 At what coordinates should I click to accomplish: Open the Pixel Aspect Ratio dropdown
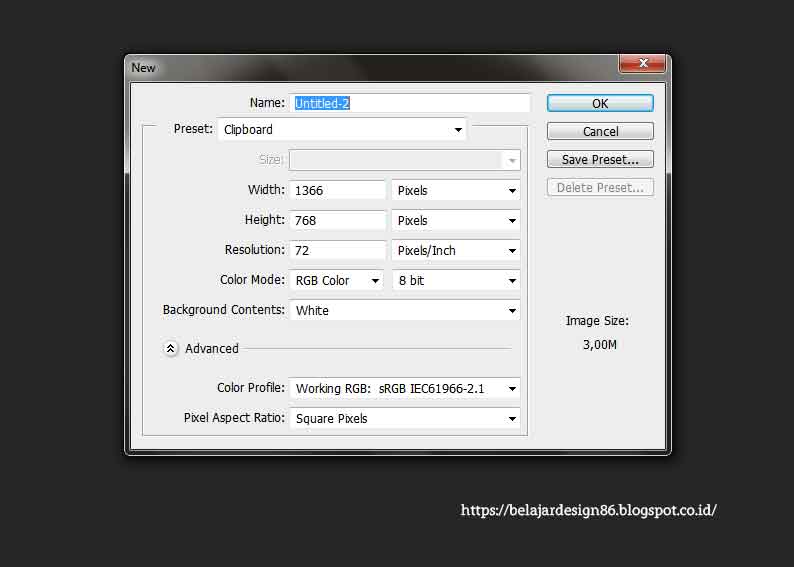(x=405, y=419)
